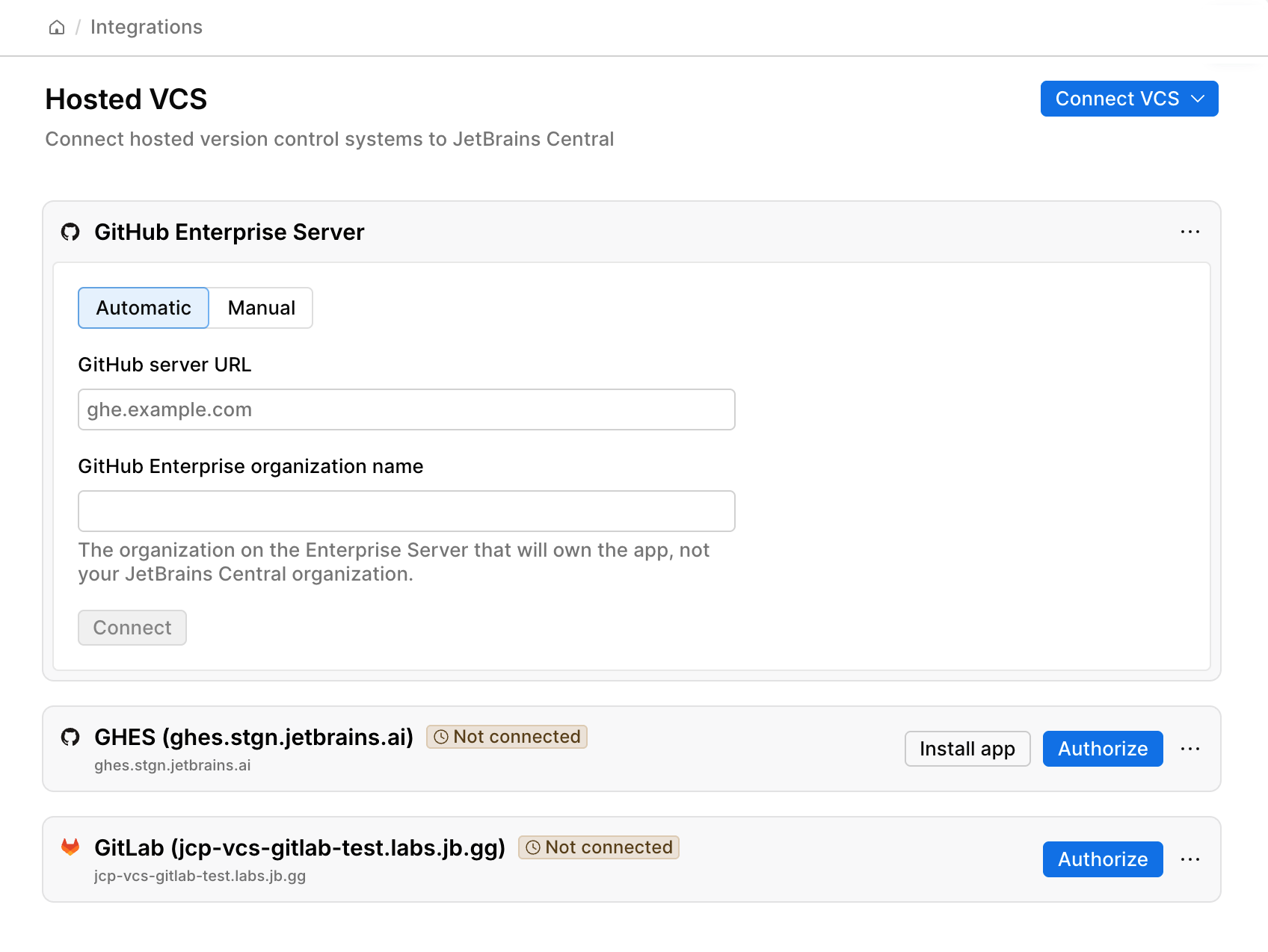This screenshot has height=952, width=1268.
Task: Click the 'GitHub Enterprise Server' heading
Action: [230, 232]
